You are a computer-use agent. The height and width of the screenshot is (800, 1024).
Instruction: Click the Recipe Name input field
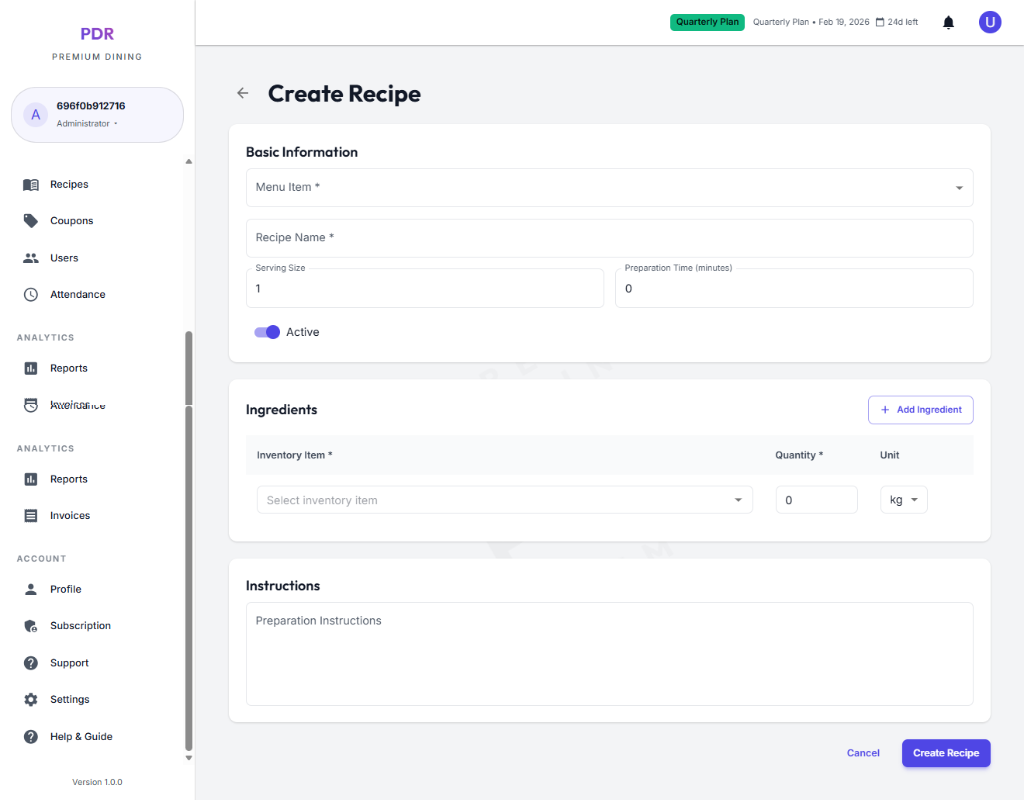point(609,238)
